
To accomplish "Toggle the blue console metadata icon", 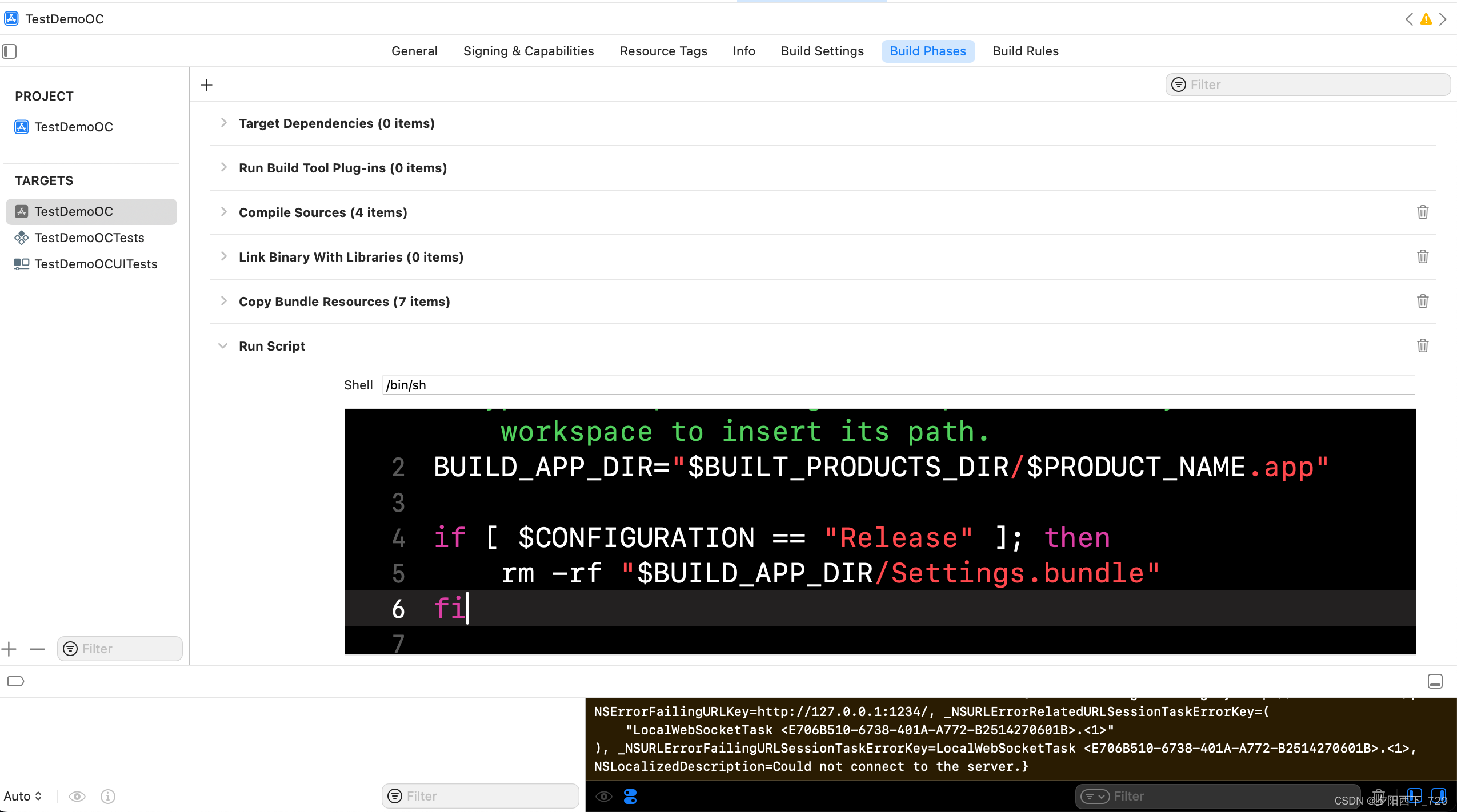I will pyautogui.click(x=630, y=796).
